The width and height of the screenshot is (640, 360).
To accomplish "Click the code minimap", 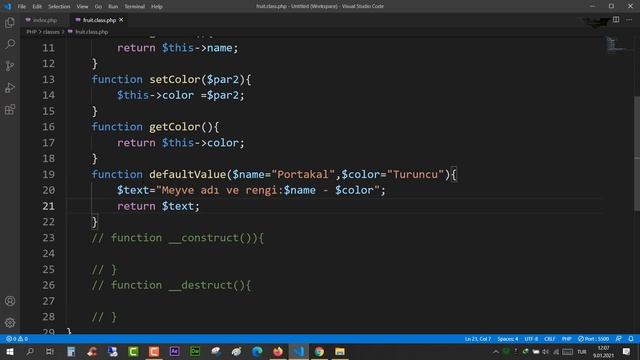I will [x=618, y=45].
